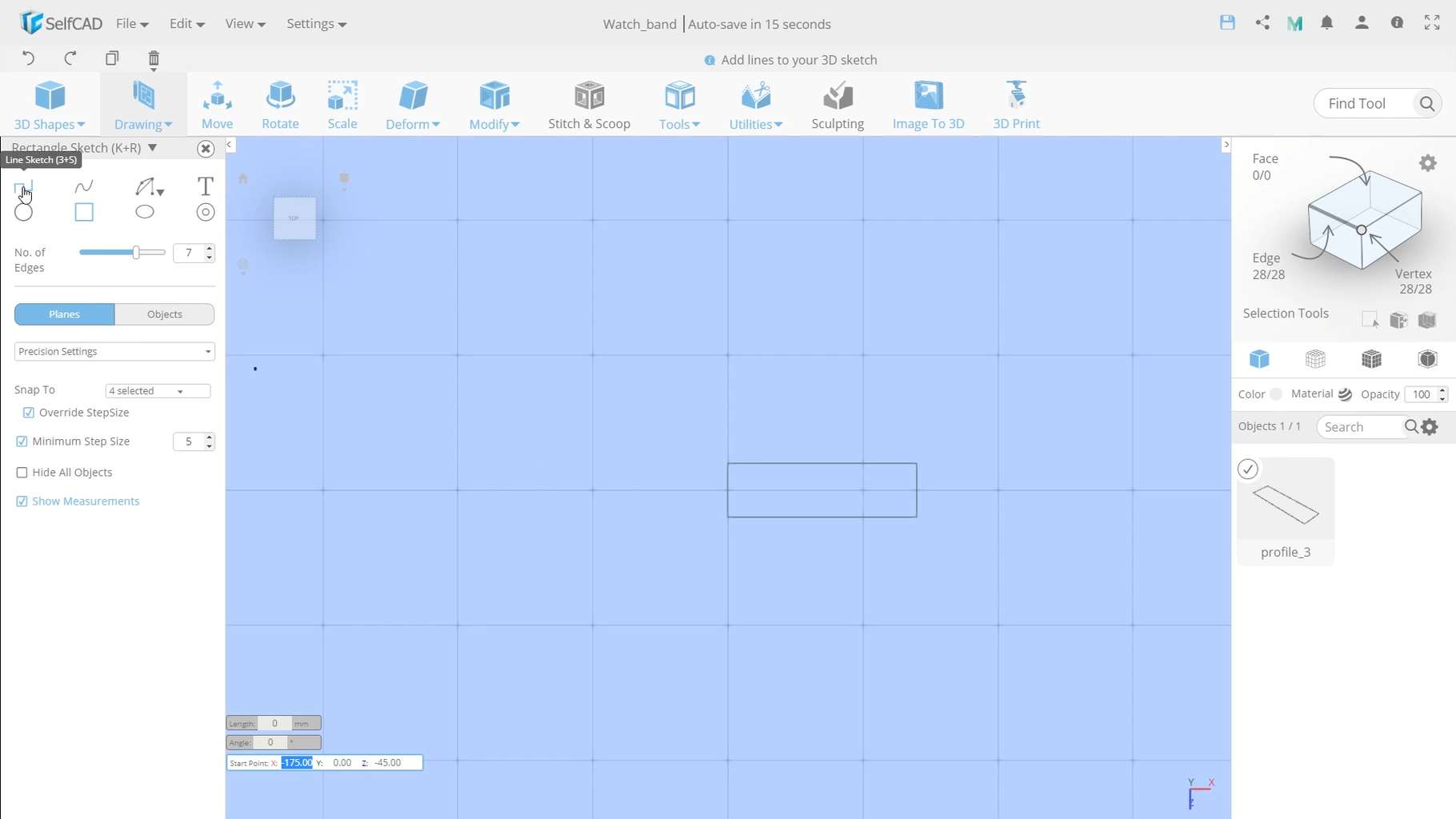Select the Line Sketch tool
Viewport: 1456px width, 819px height.
pos(23,187)
